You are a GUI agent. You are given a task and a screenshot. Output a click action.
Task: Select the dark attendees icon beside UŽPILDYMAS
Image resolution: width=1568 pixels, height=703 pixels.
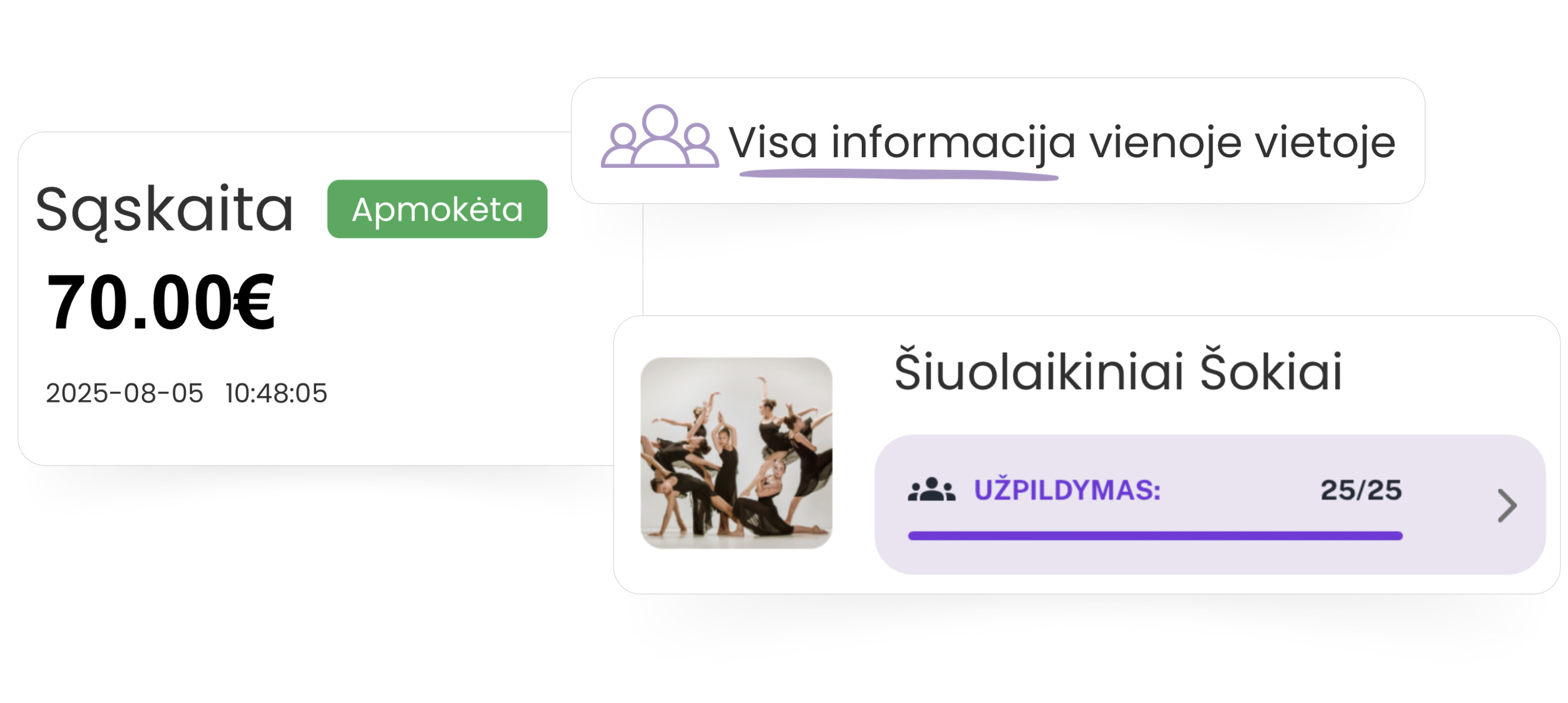(x=931, y=491)
